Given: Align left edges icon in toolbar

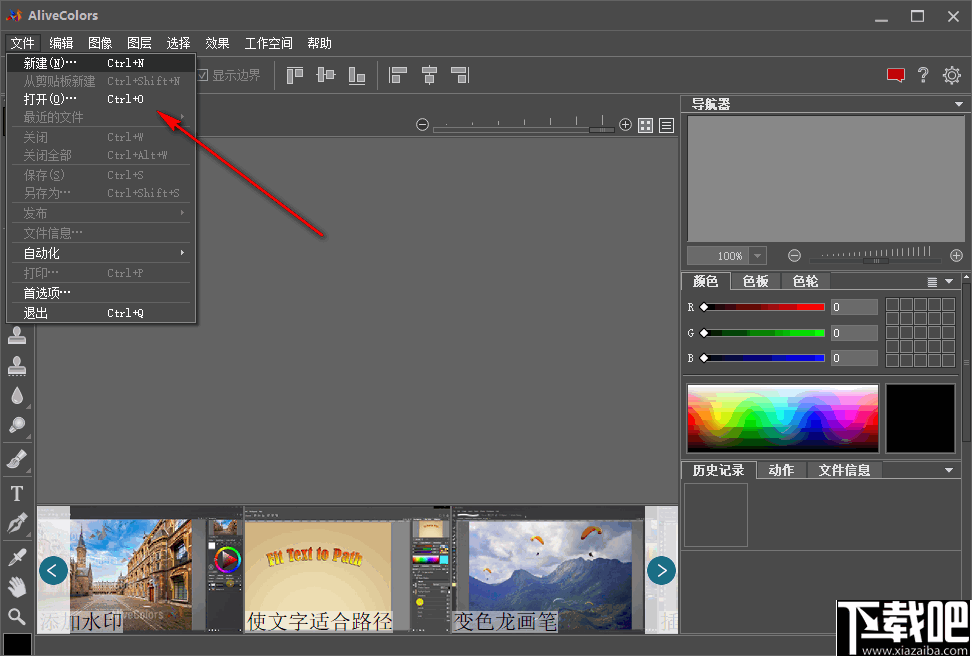Looking at the screenshot, I should pos(397,76).
